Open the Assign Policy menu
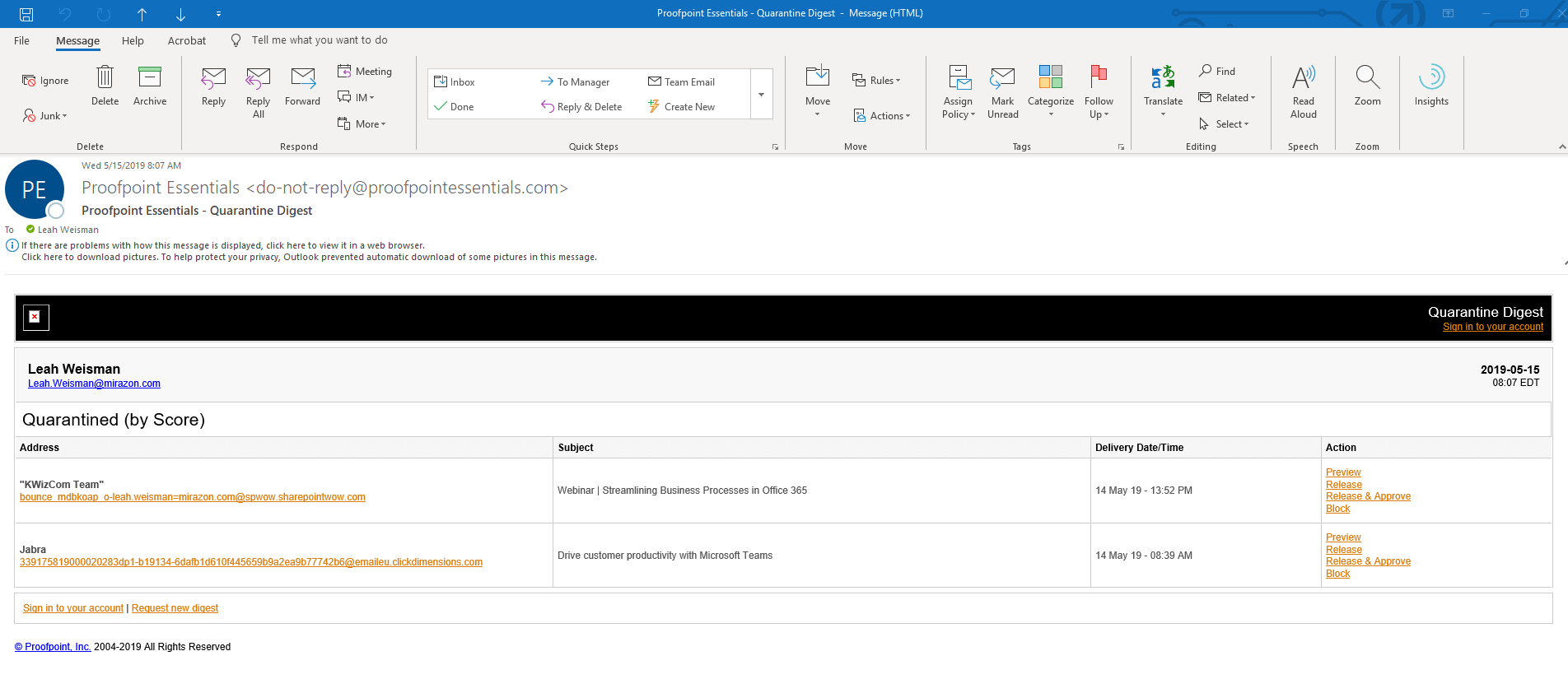 point(959,92)
